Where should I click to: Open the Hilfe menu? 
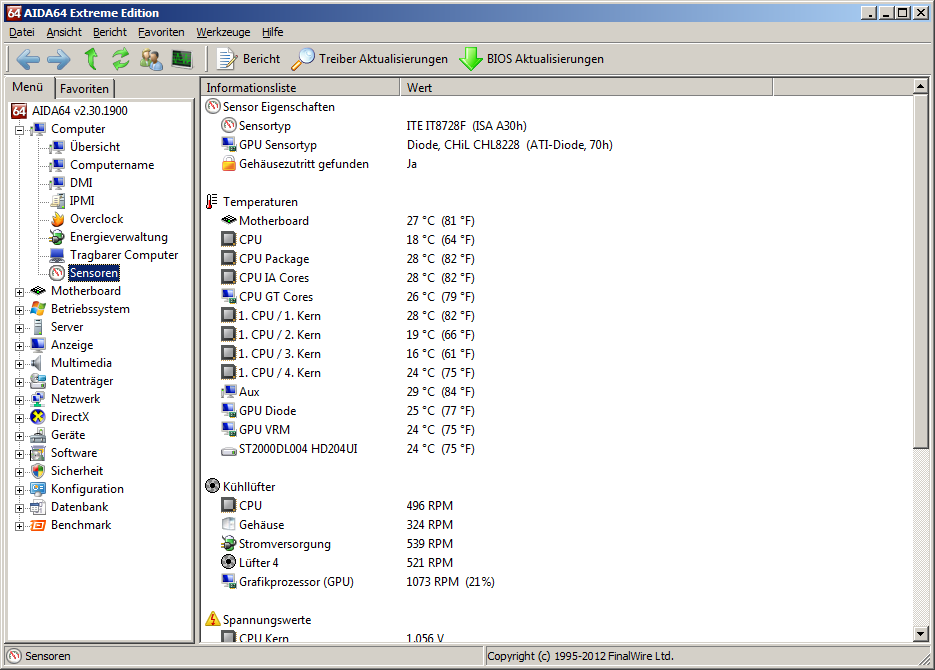[x=273, y=32]
